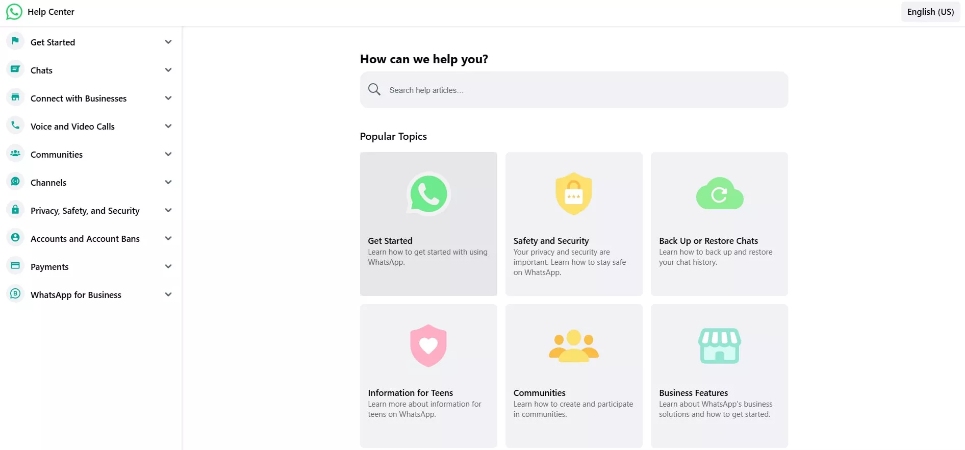This screenshot has width=965, height=450.
Task: Select Chats in the sidebar menu
Action: (x=42, y=71)
